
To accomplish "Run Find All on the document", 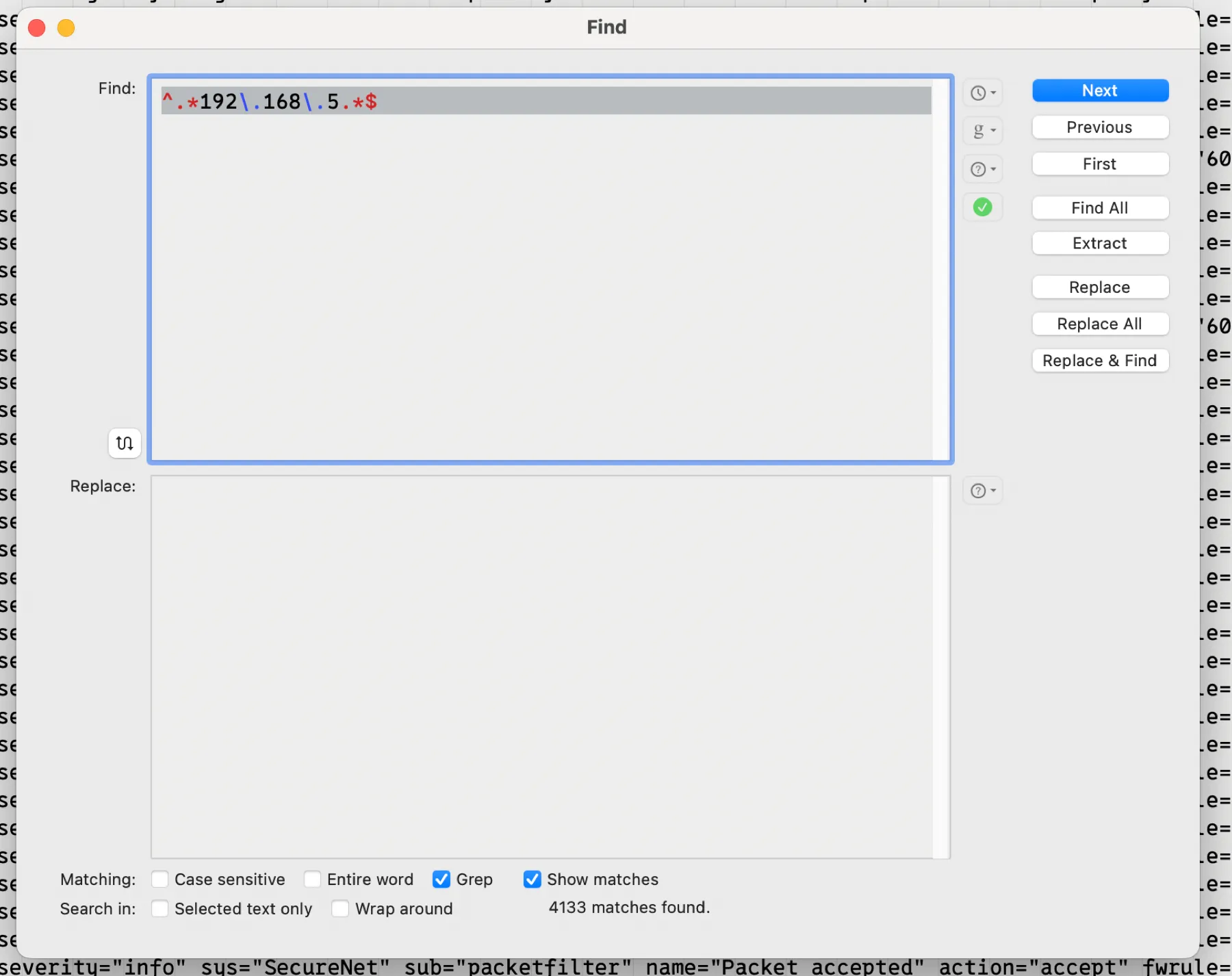I will click(1099, 207).
